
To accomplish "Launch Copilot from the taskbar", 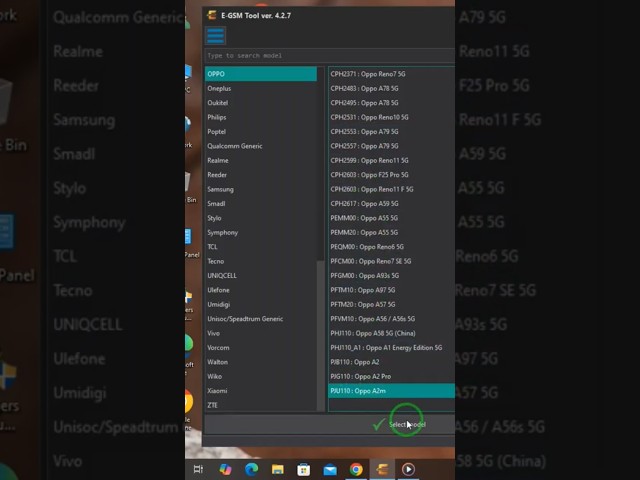I will 225,469.
